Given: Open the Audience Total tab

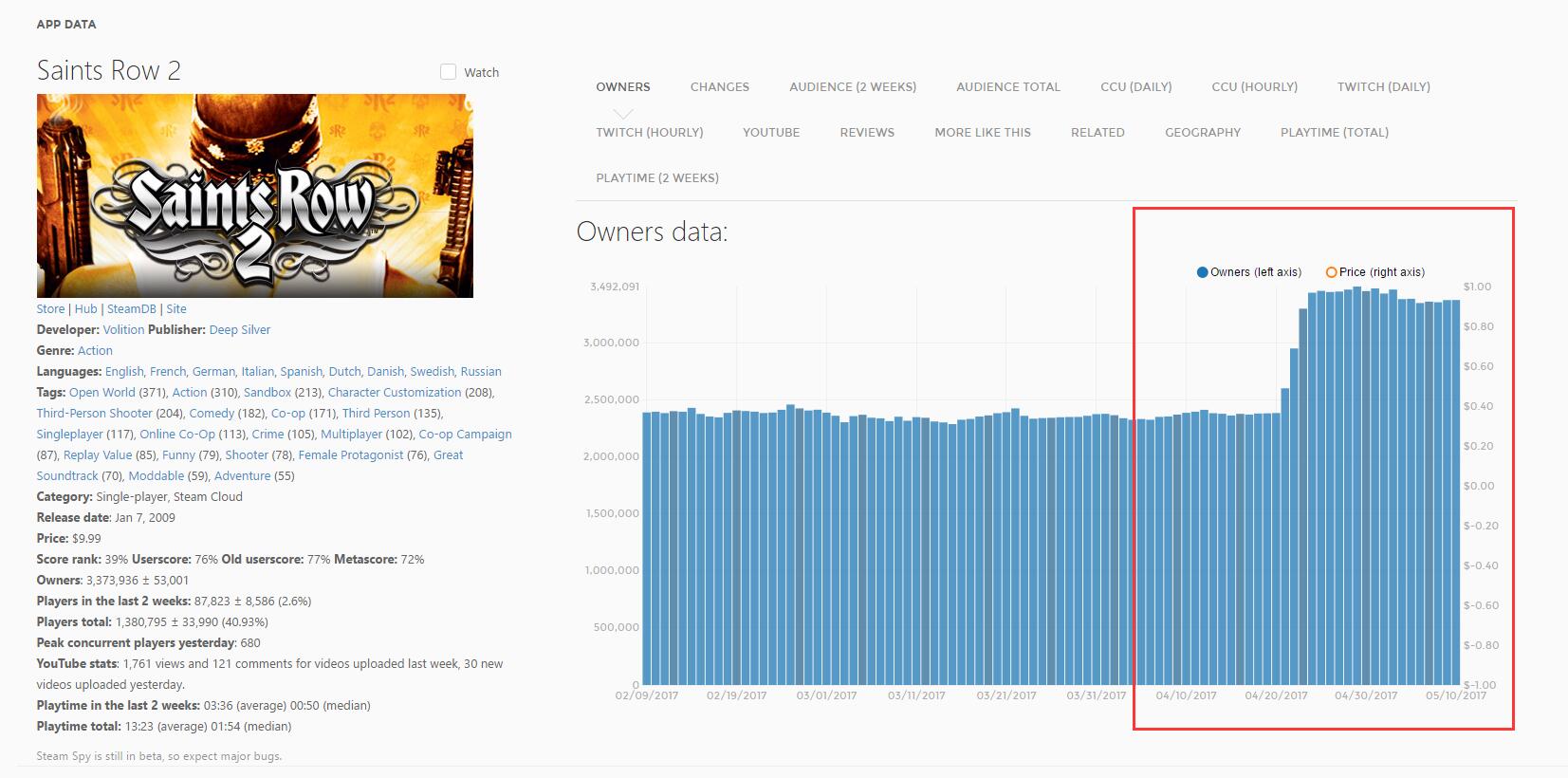Looking at the screenshot, I should coord(1008,86).
